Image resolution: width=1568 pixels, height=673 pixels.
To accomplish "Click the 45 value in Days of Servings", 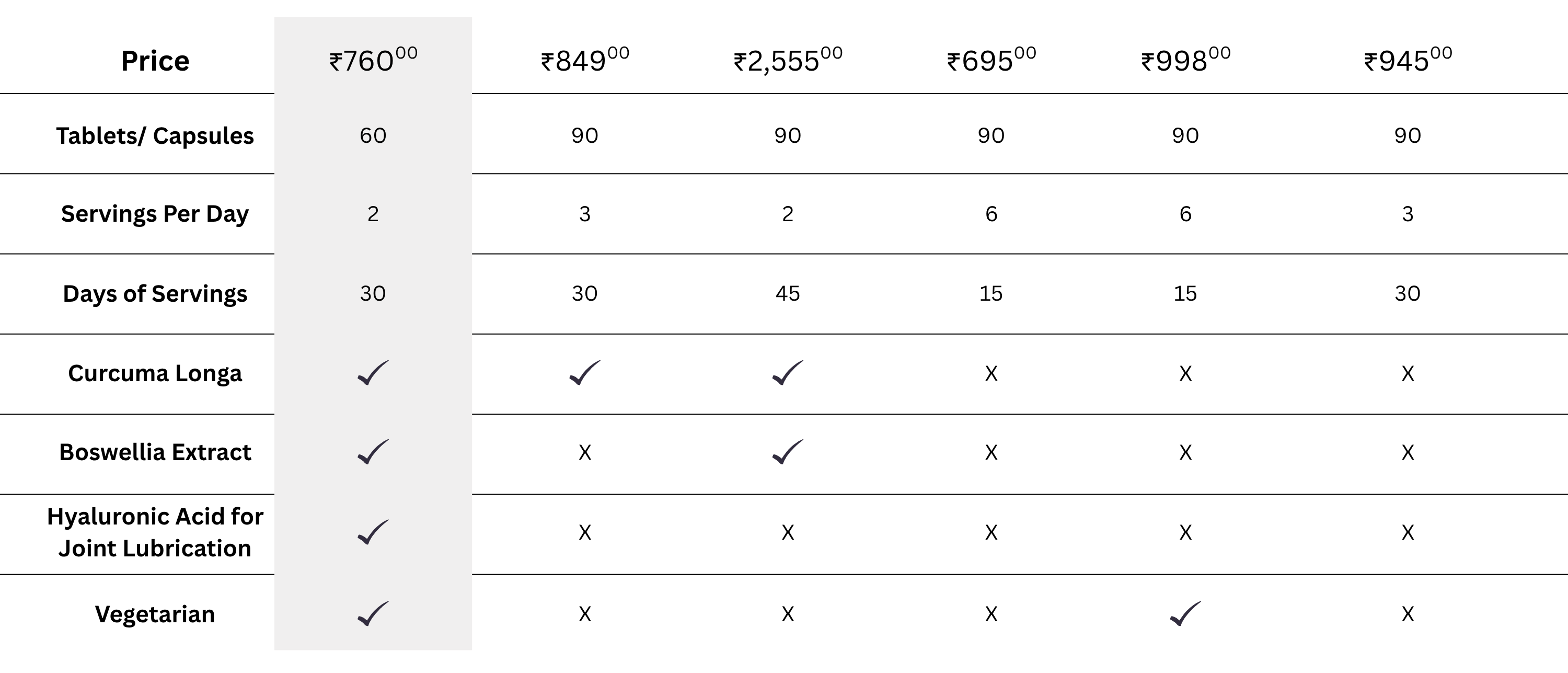I will [x=788, y=293].
